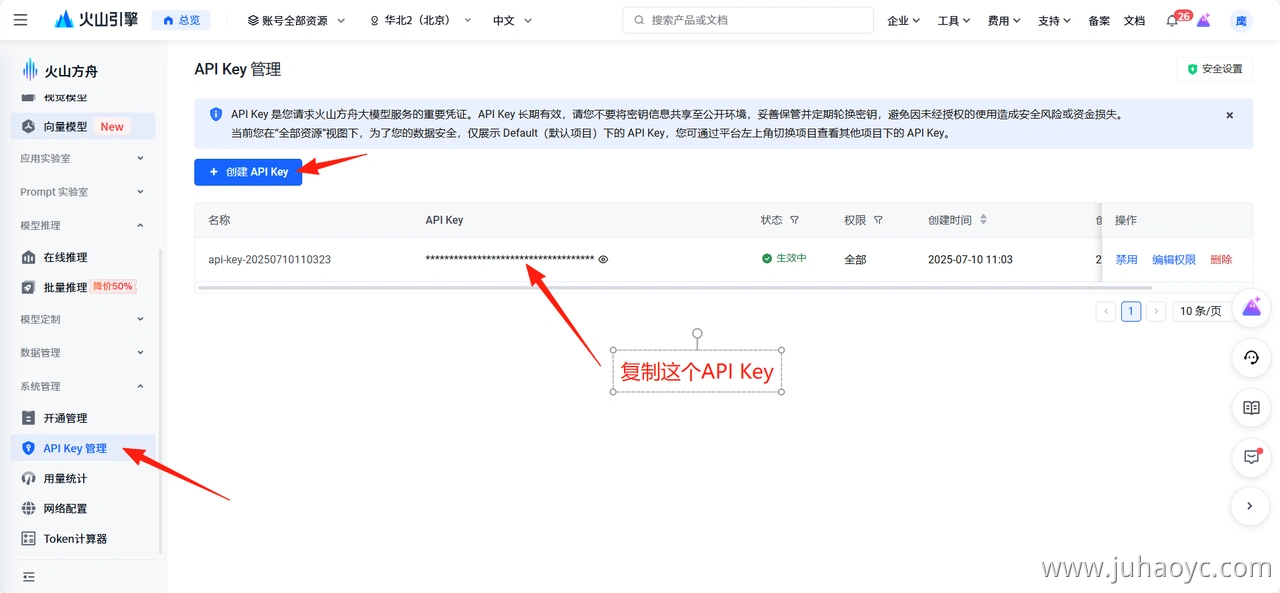Click 编辑权限 for the API key row

coord(1174,259)
